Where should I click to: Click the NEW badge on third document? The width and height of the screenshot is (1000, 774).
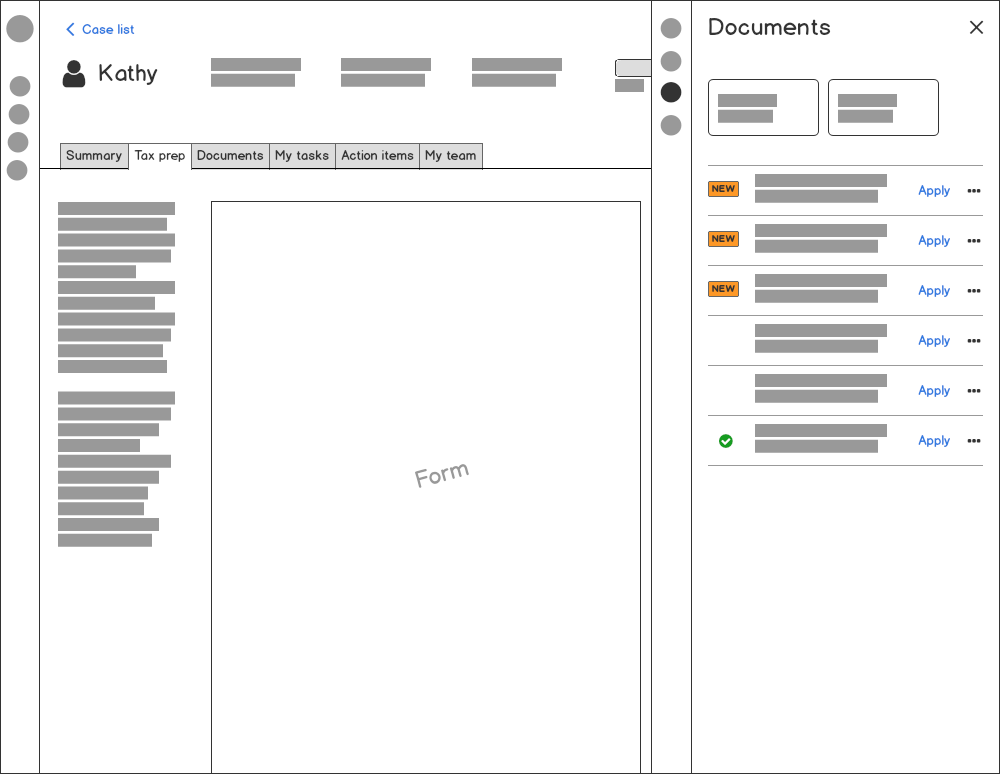[723, 289]
